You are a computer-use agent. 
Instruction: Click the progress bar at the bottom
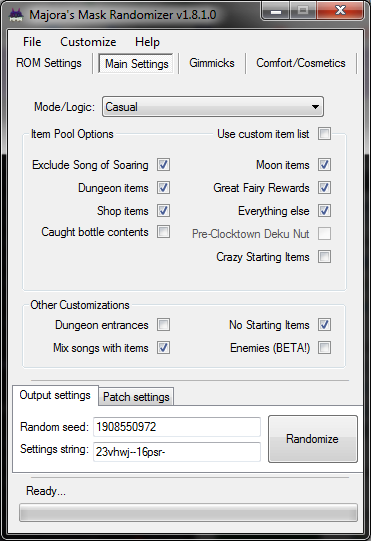(x=188, y=512)
